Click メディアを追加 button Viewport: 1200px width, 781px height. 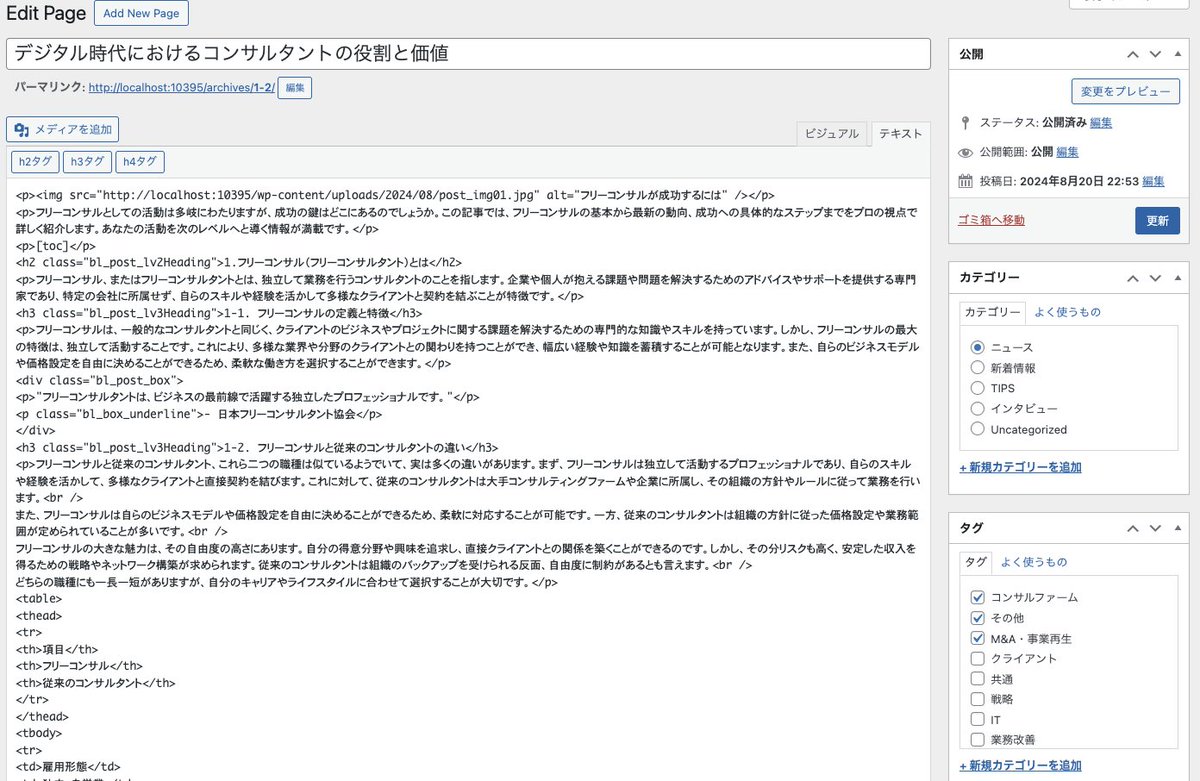click(x=63, y=129)
